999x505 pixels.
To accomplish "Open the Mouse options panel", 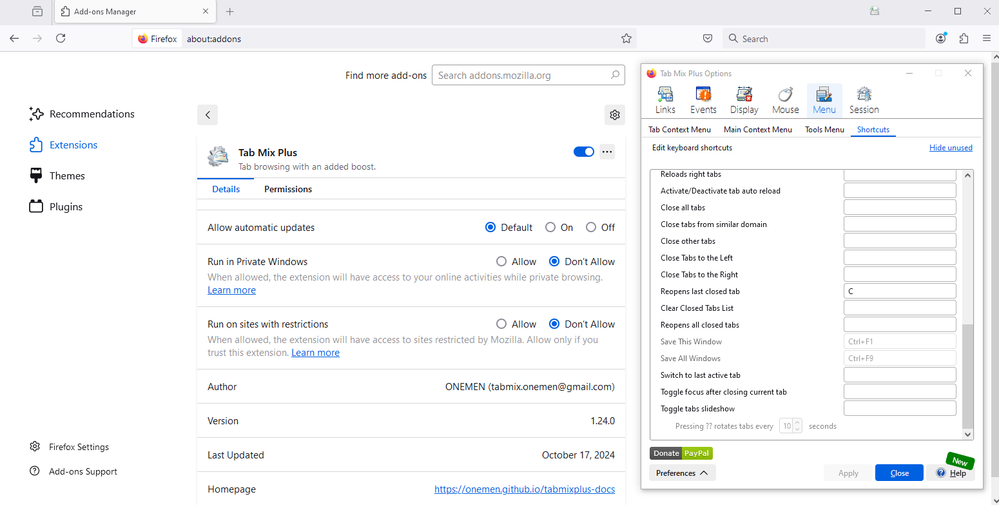I will click(x=785, y=101).
